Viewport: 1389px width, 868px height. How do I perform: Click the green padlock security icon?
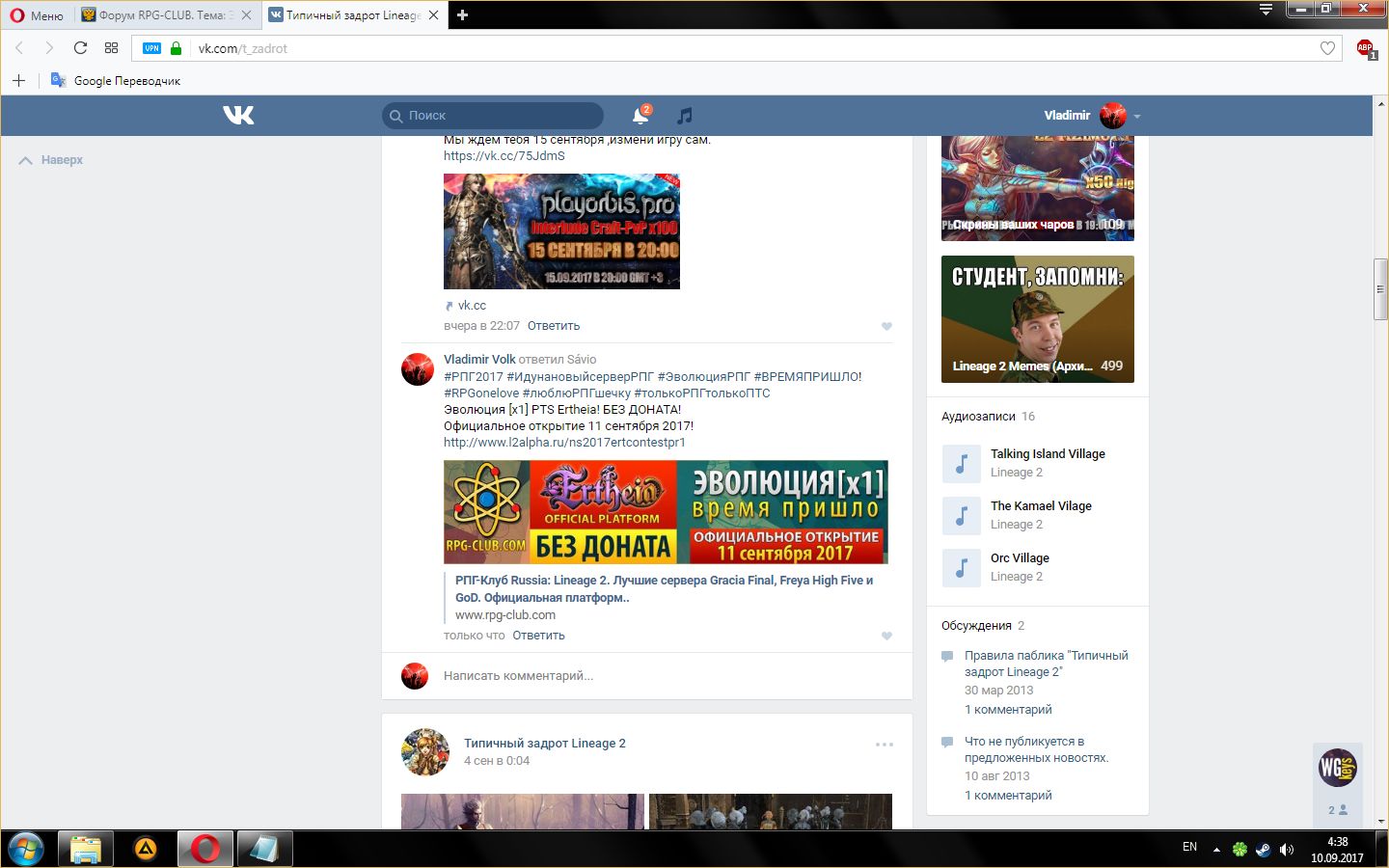pos(176,48)
